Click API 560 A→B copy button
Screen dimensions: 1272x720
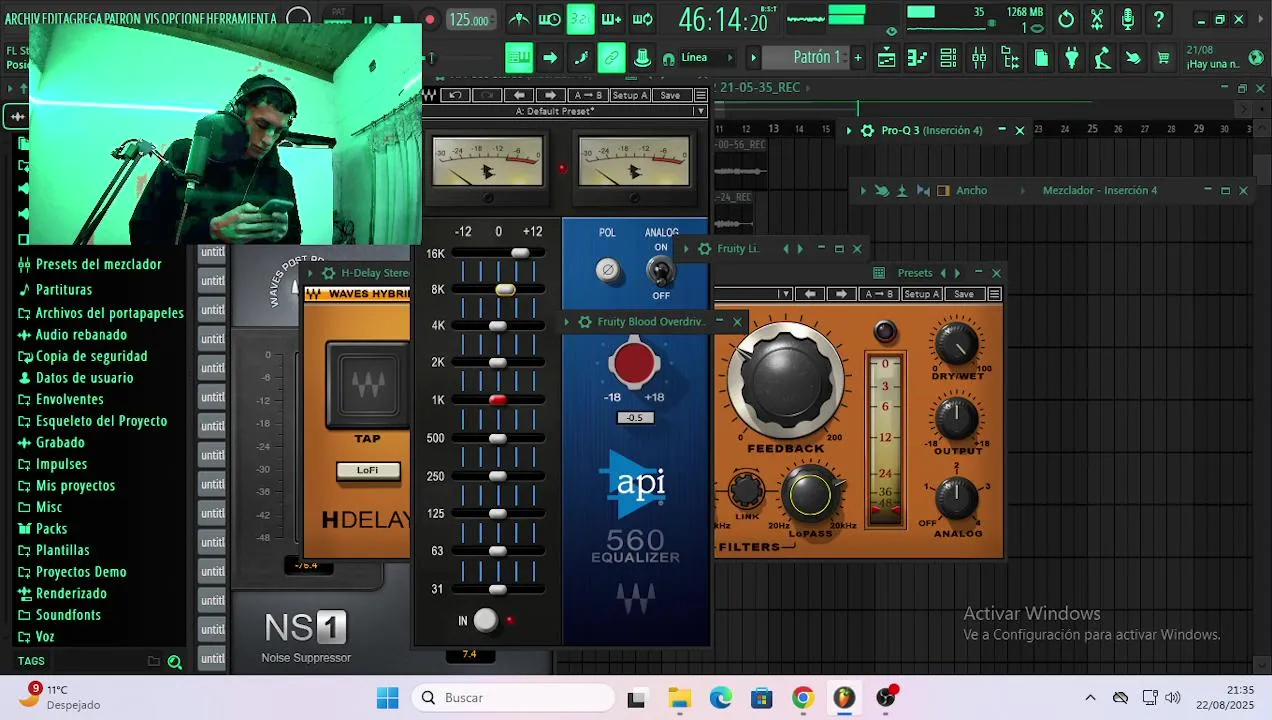(x=588, y=95)
